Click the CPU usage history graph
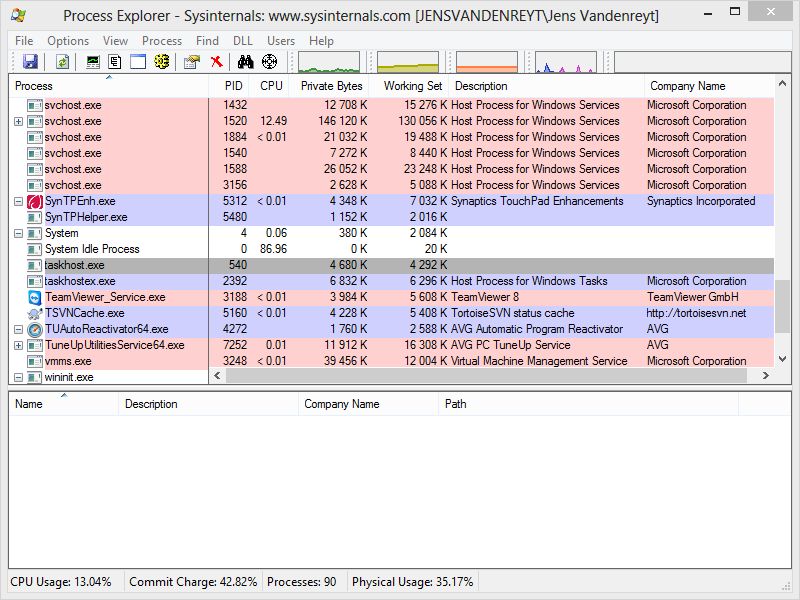This screenshot has height=600, width=800. tap(330, 61)
